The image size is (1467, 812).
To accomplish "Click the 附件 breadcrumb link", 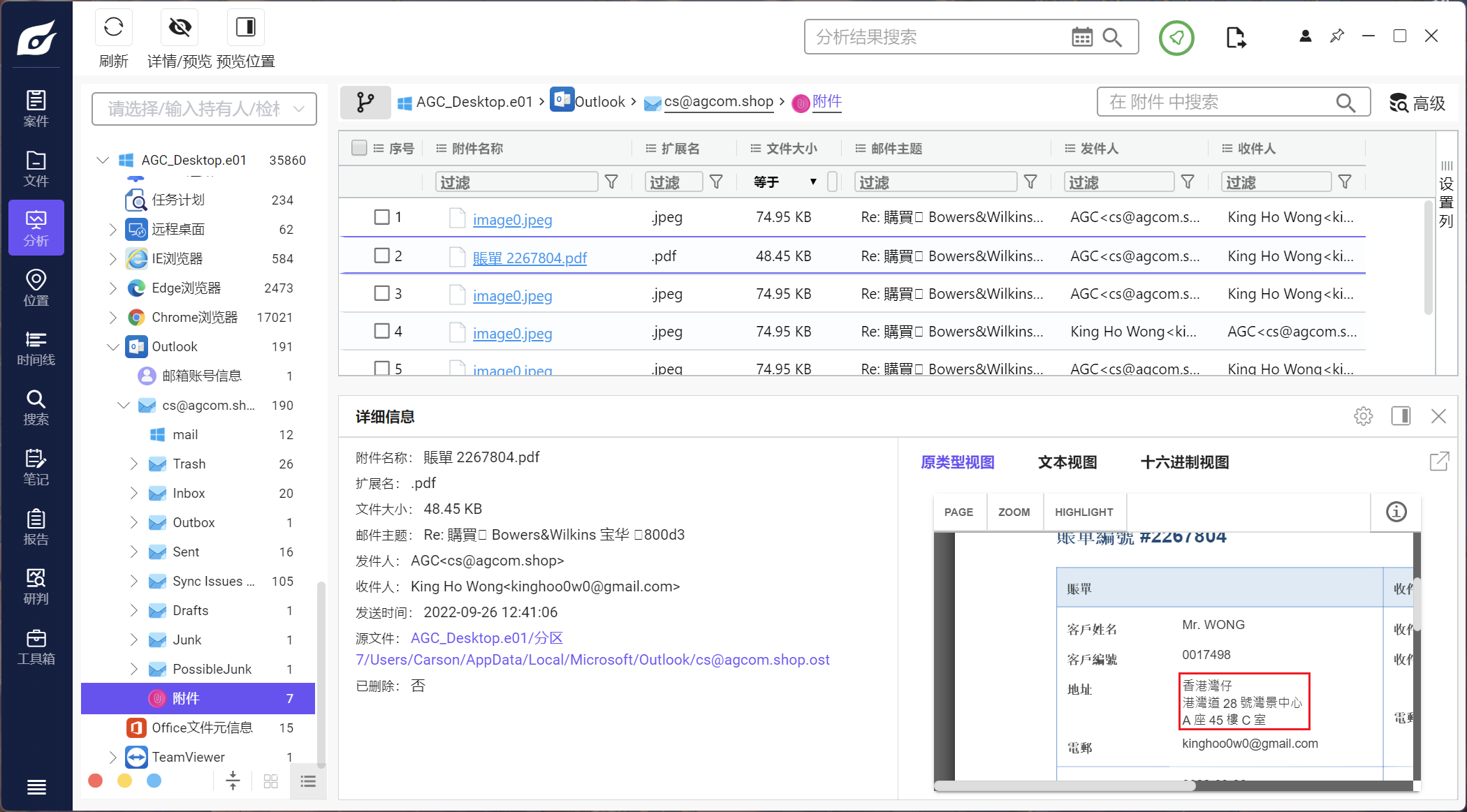I will pos(827,101).
